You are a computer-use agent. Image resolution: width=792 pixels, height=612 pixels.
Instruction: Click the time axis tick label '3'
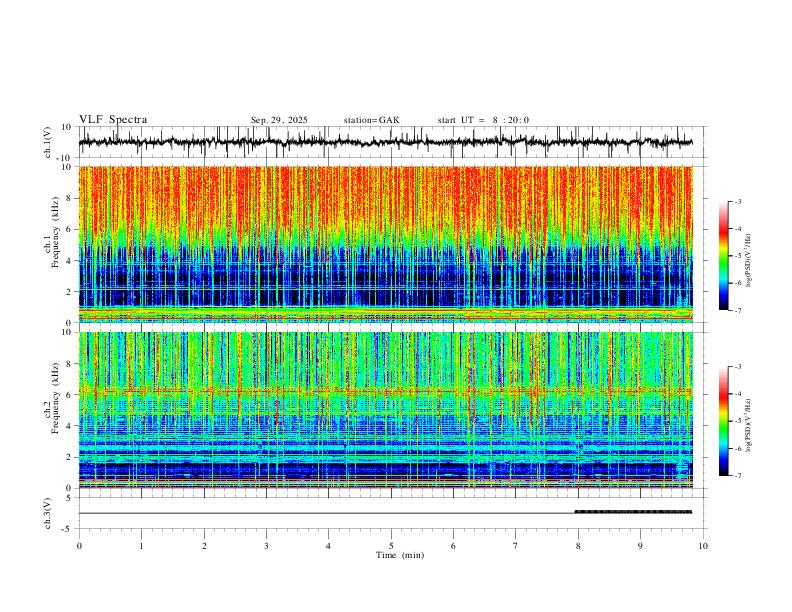point(266,546)
